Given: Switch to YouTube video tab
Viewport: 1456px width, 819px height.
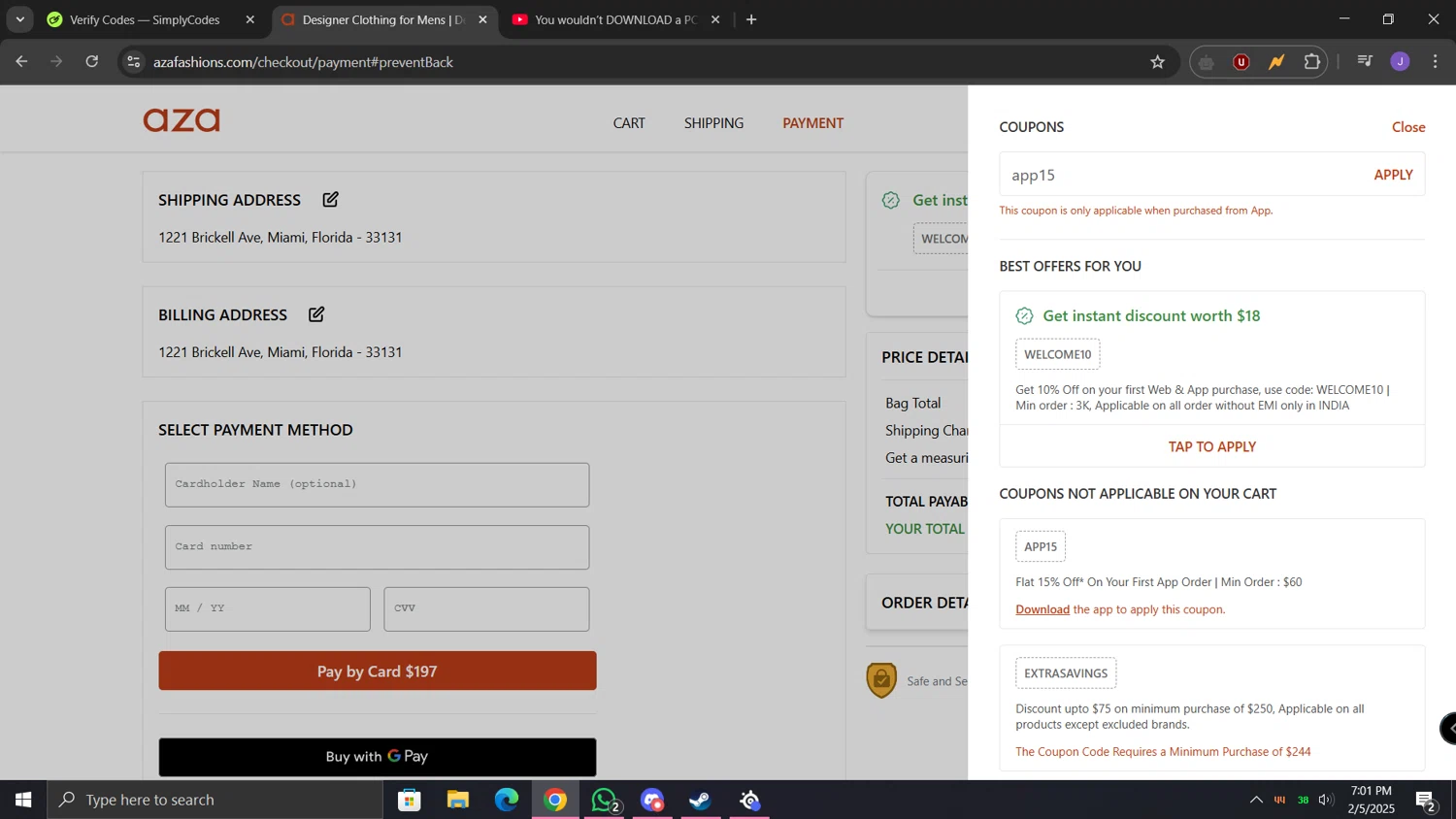Looking at the screenshot, I should coord(615,19).
